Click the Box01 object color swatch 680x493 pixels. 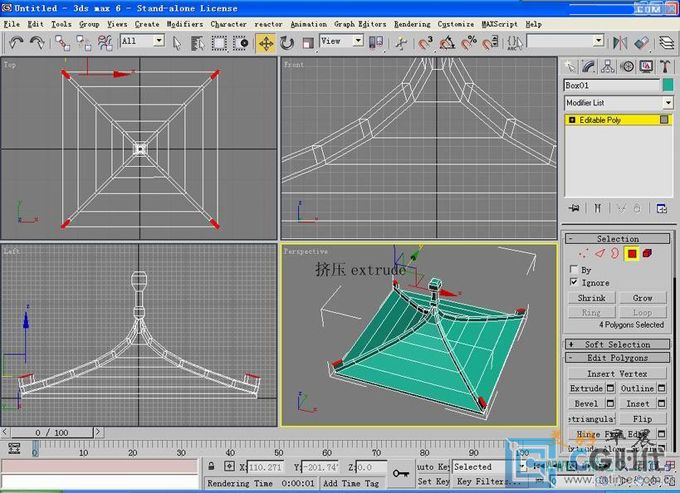(668, 85)
